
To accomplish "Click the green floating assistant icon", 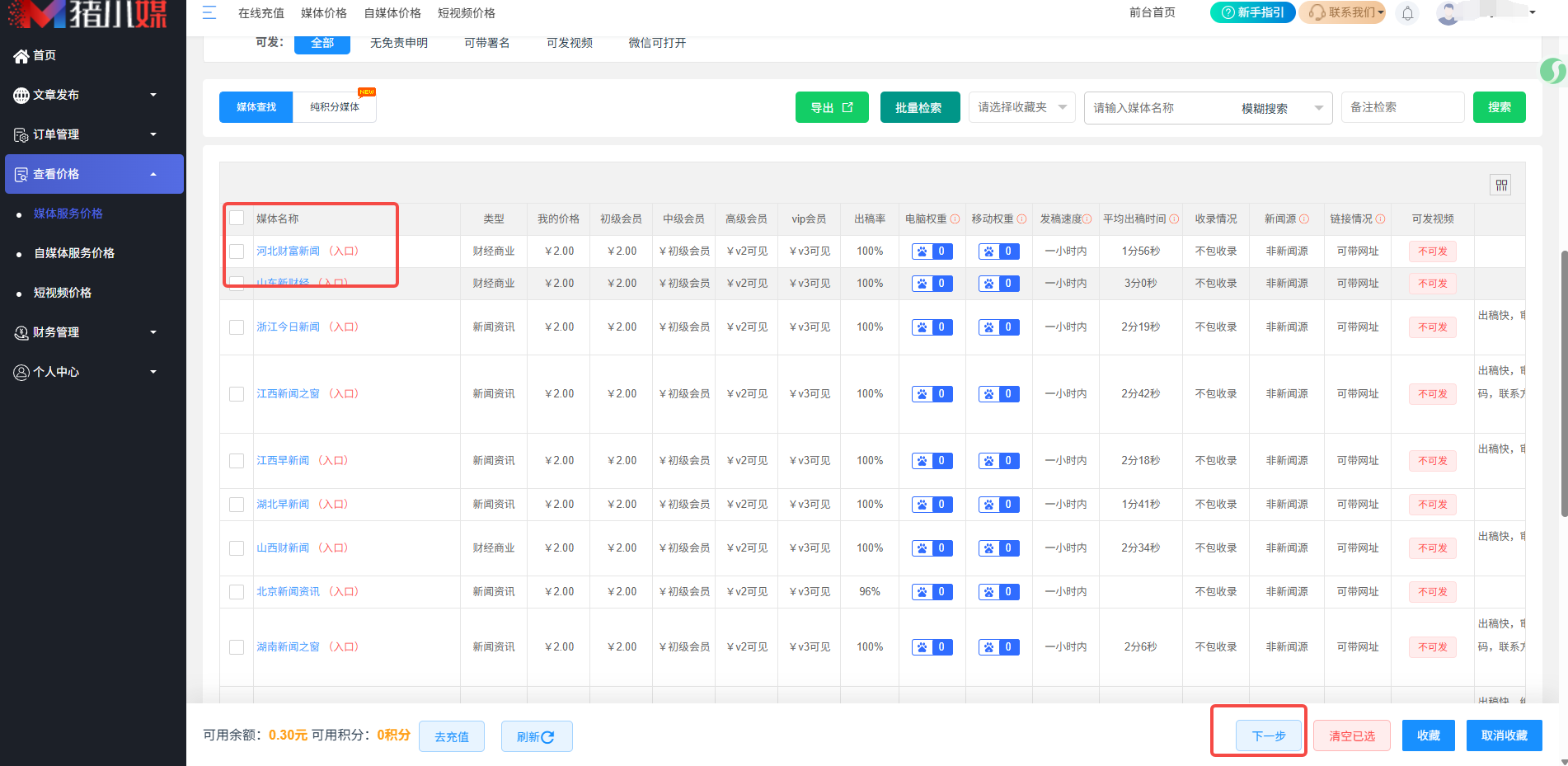I will (x=1553, y=72).
